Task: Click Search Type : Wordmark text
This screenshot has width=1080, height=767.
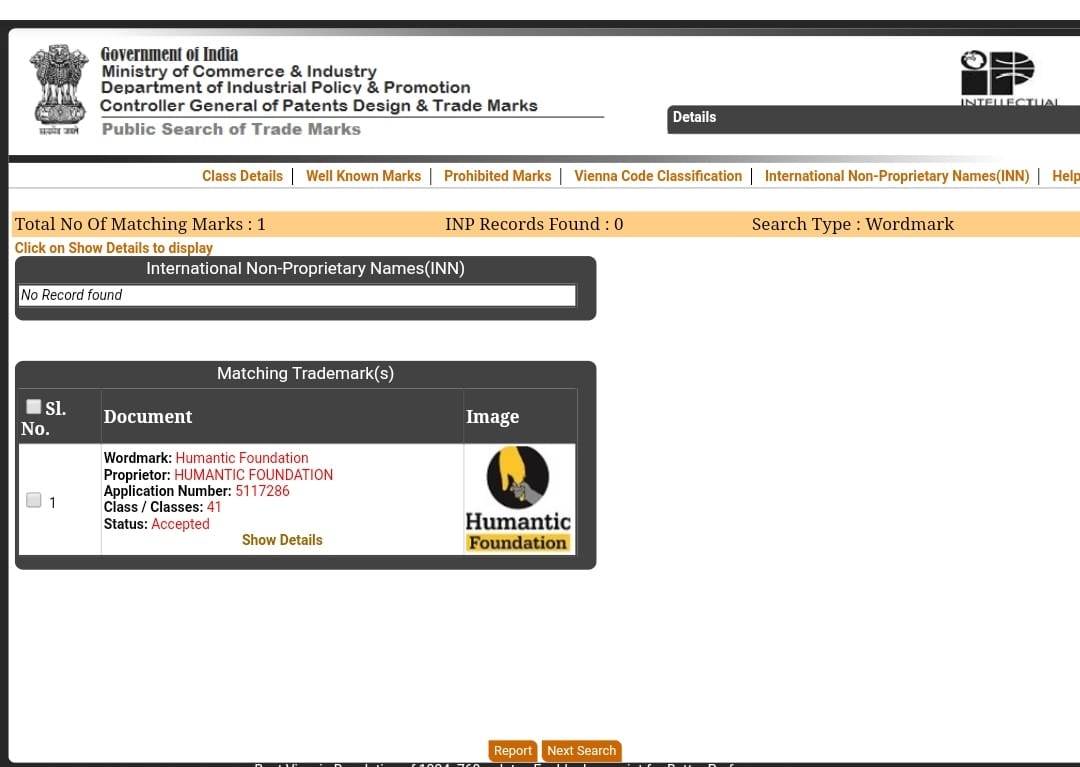Action: (x=853, y=224)
